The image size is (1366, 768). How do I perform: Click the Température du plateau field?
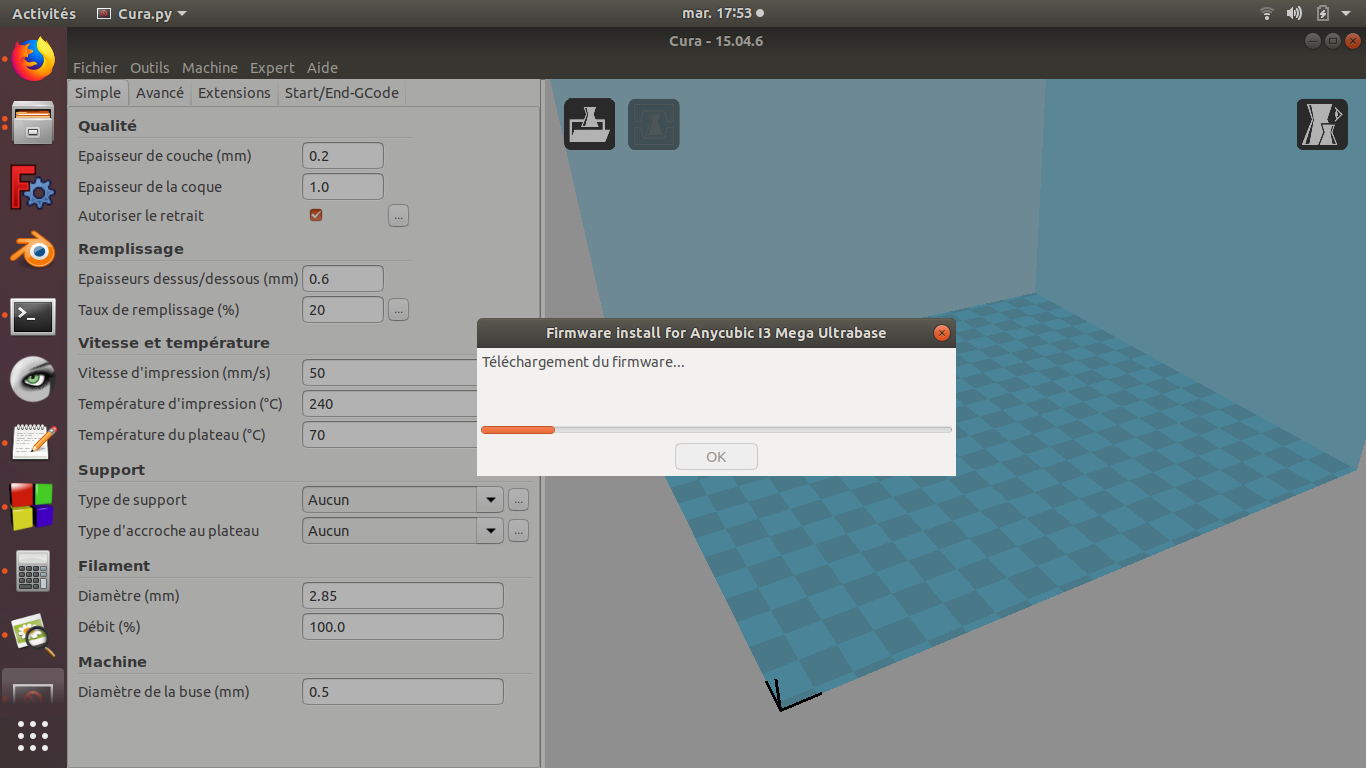click(x=390, y=435)
